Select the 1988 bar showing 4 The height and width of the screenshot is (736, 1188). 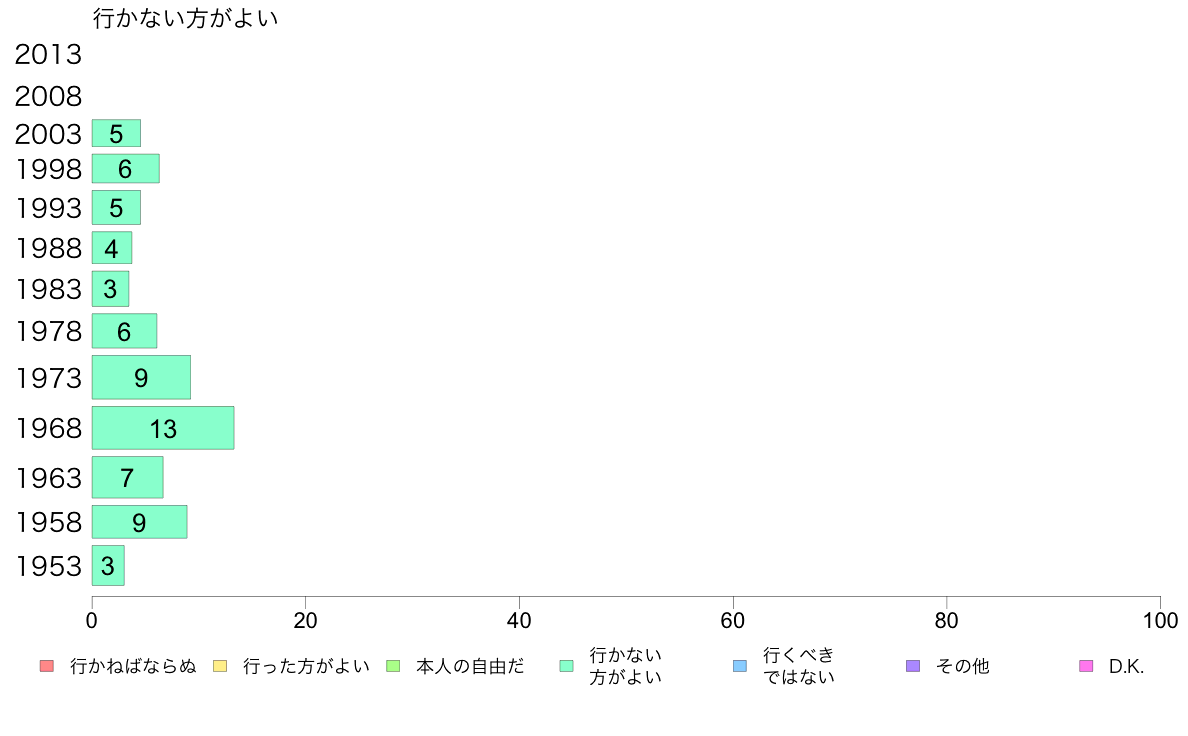coord(112,248)
